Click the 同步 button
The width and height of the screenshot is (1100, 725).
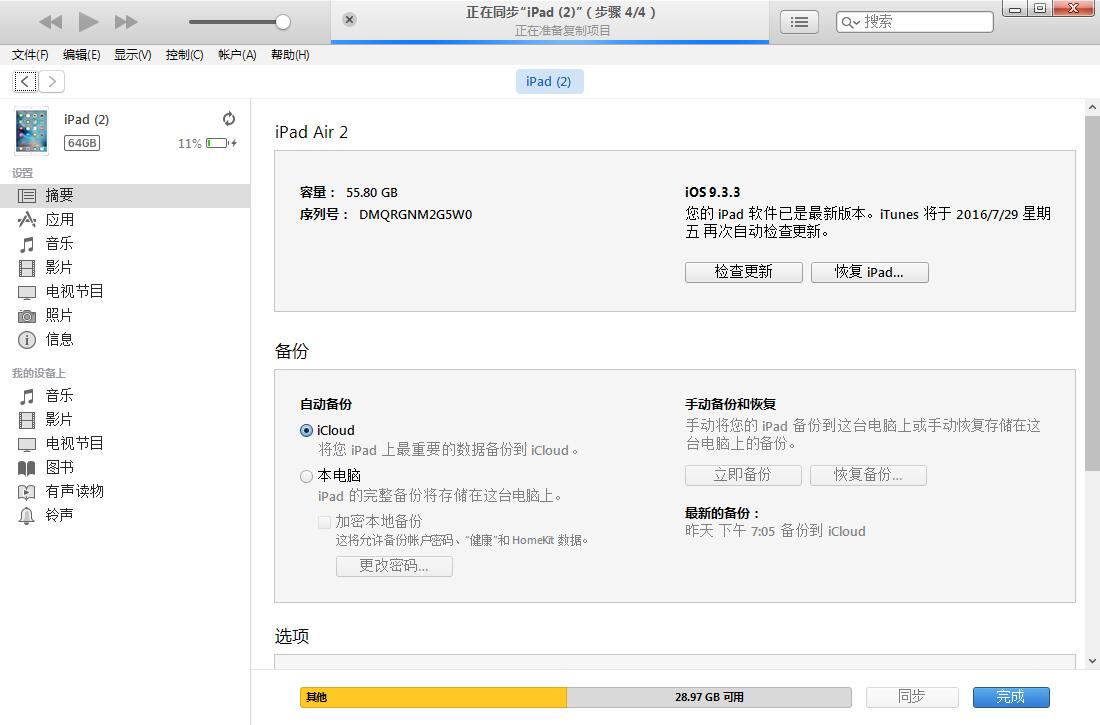(x=912, y=697)
